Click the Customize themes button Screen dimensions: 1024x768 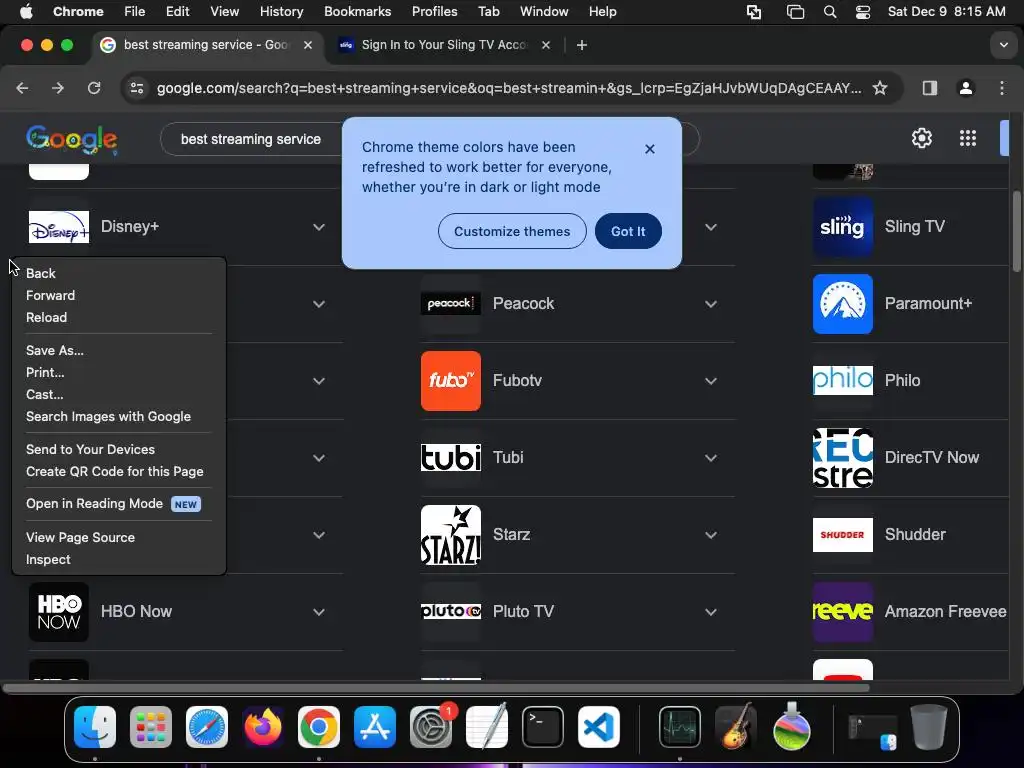[x=512, y=231]
